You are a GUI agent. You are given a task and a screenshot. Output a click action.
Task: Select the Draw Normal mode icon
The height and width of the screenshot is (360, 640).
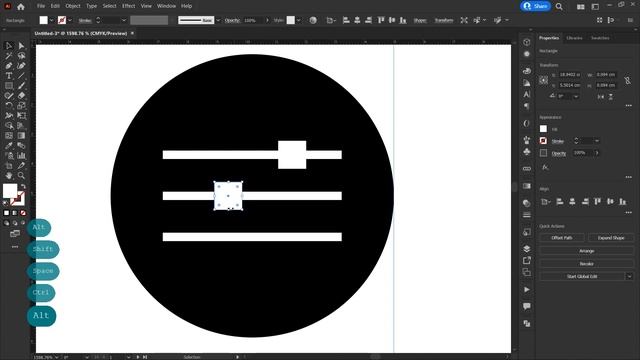pos(6,223)
